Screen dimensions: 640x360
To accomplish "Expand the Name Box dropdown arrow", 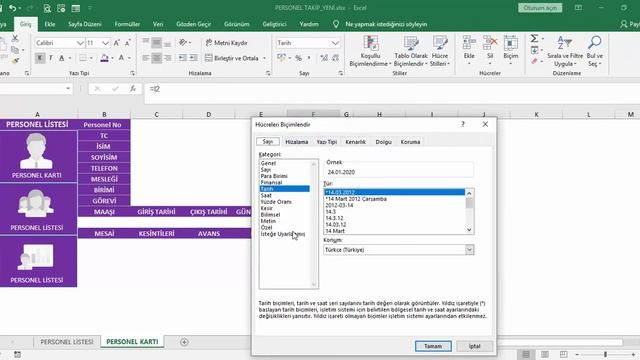I will (x=68, y=89).
